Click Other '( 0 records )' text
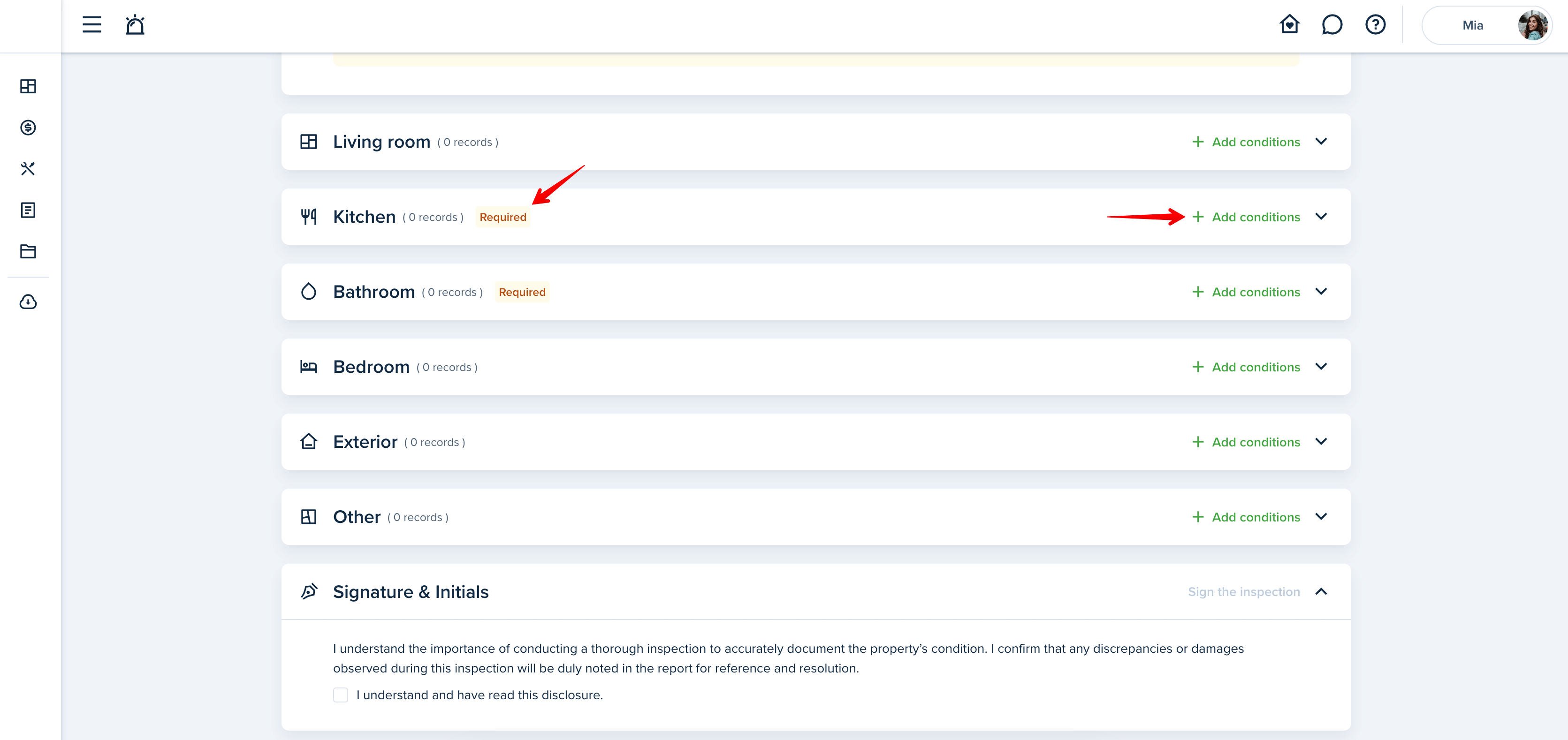The height and width of the screenshot is (740, 1568). tap(418, 517)
